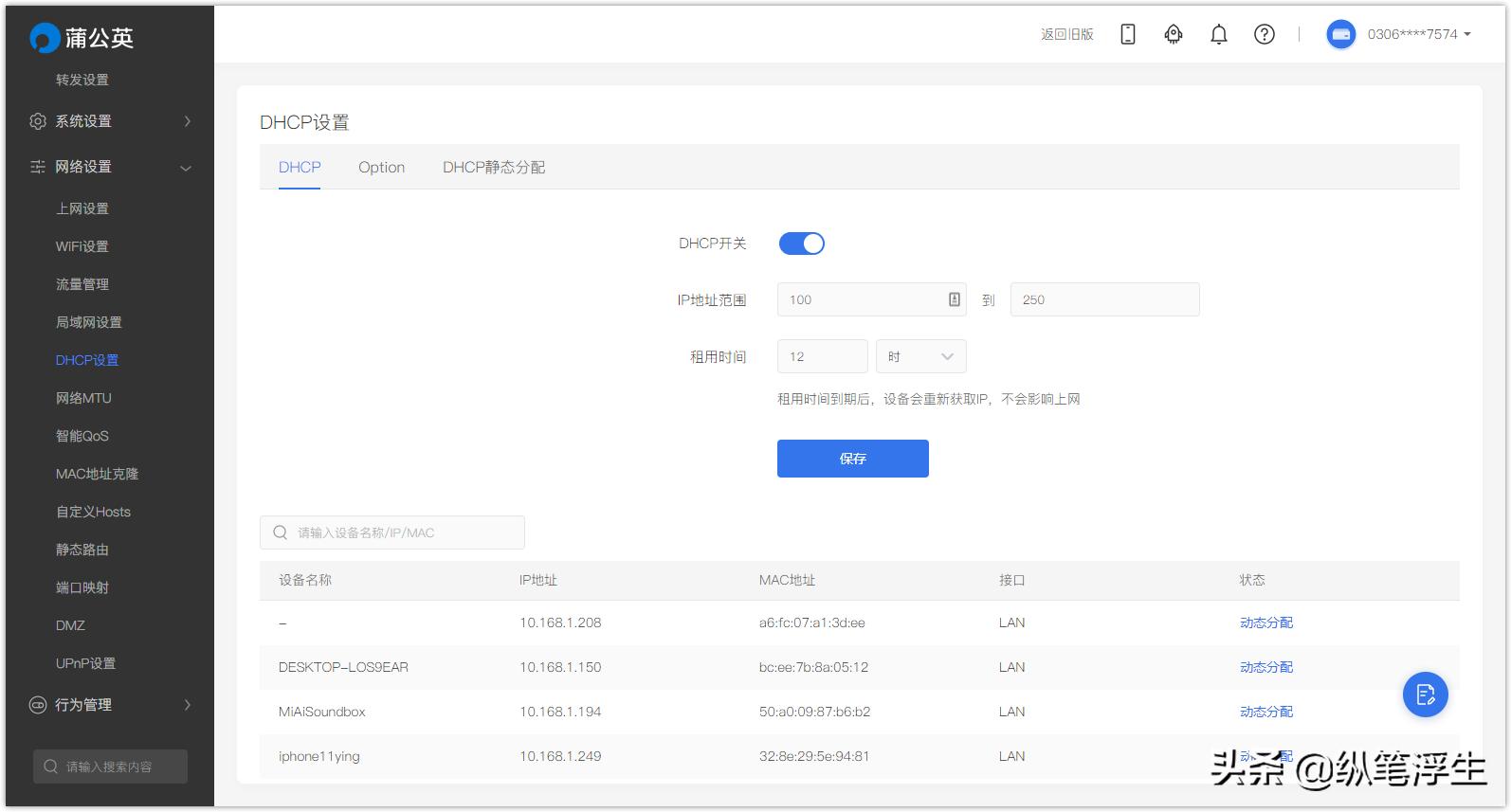Click 动态分配 for a6:fc:07:a1:3d:ee
Image resolution: width=1511 pixels, height=812 pixels.
coord(1266,623)
